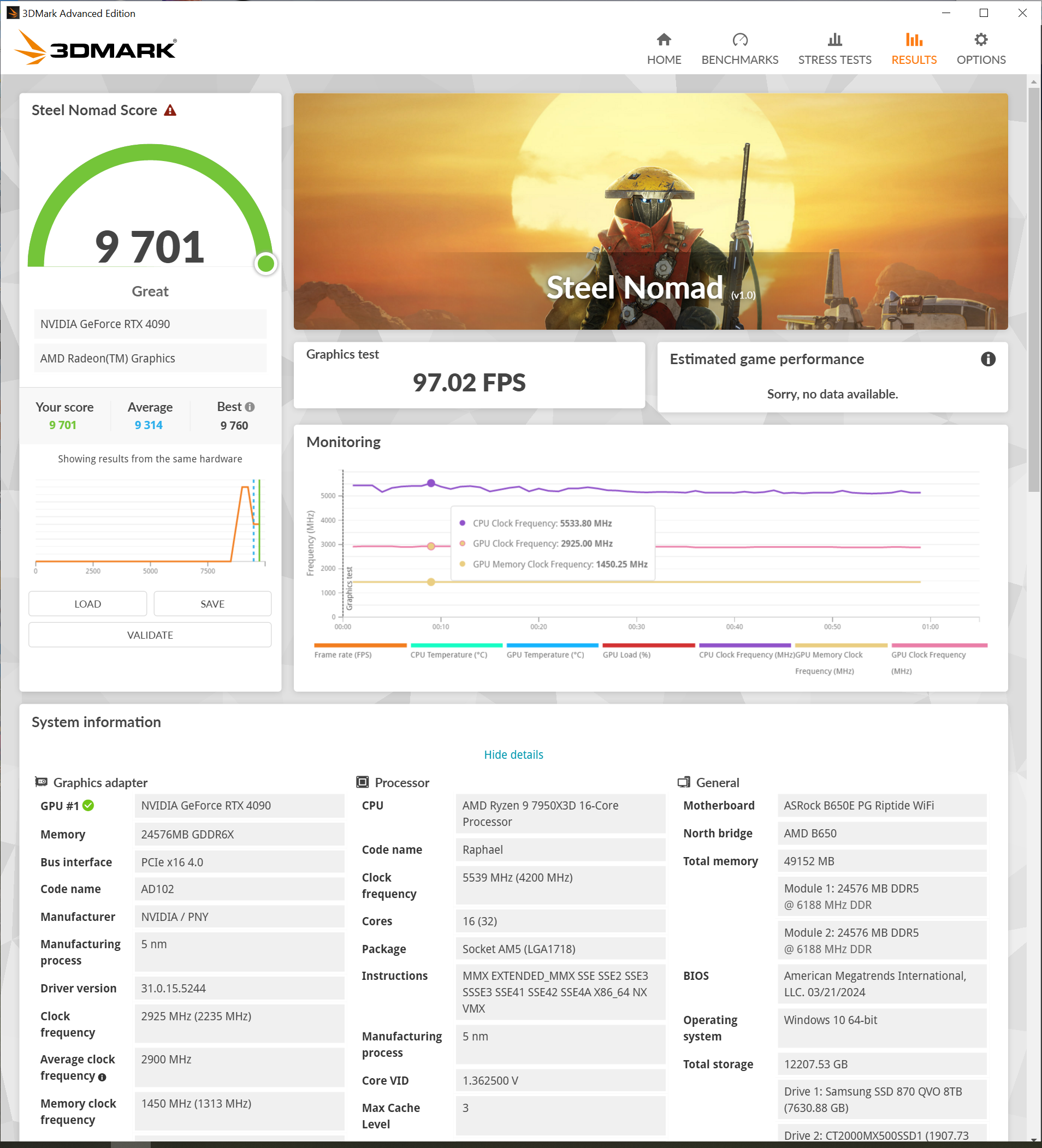This screenshot has height=1148, width=1042.
Task: Click the General section icon
Action: tap(684, 782)
